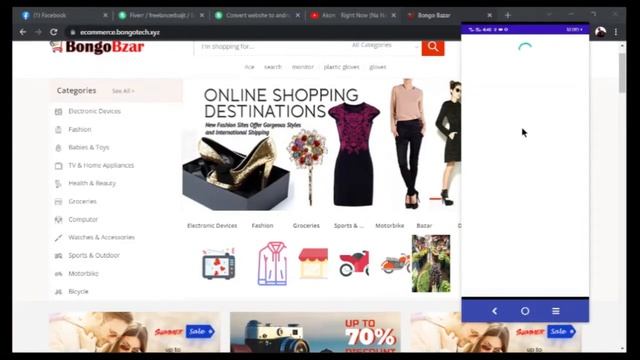640x360 pixels.
Task: Click the Computer sidebar icon
Action: (x=58, y=220)
